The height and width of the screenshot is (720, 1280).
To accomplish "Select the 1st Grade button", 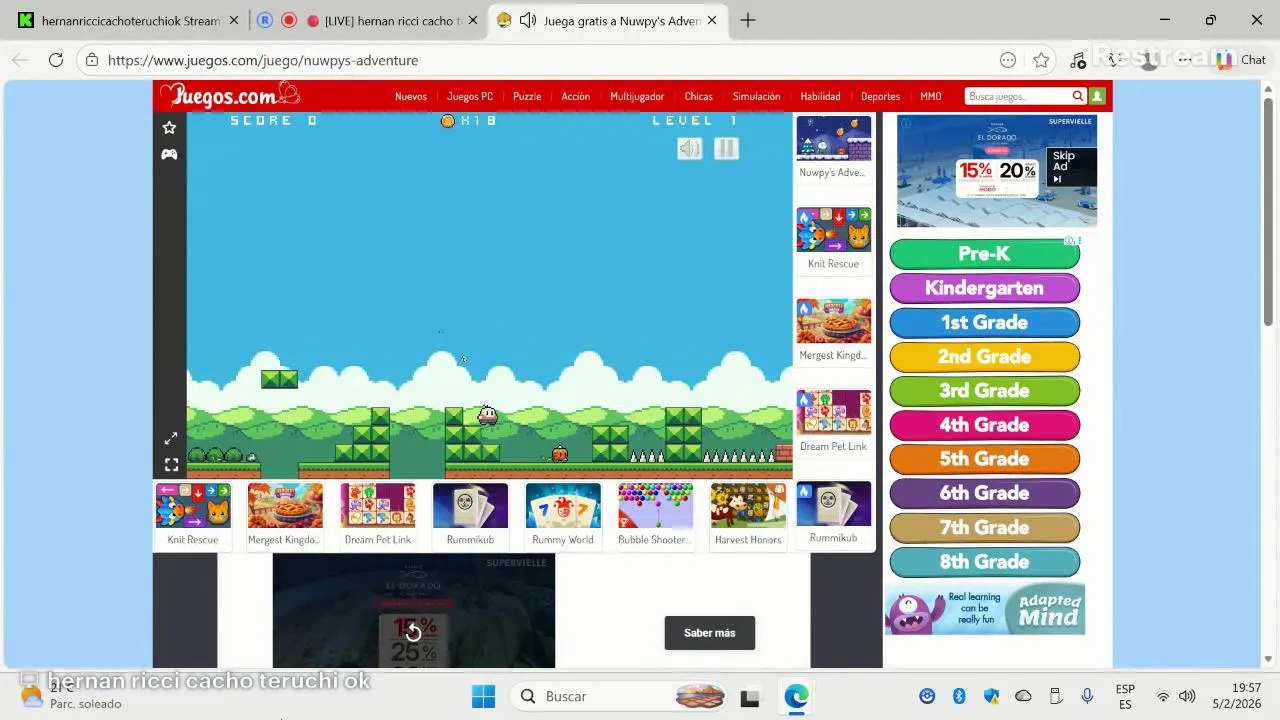I will coord(985,322).
